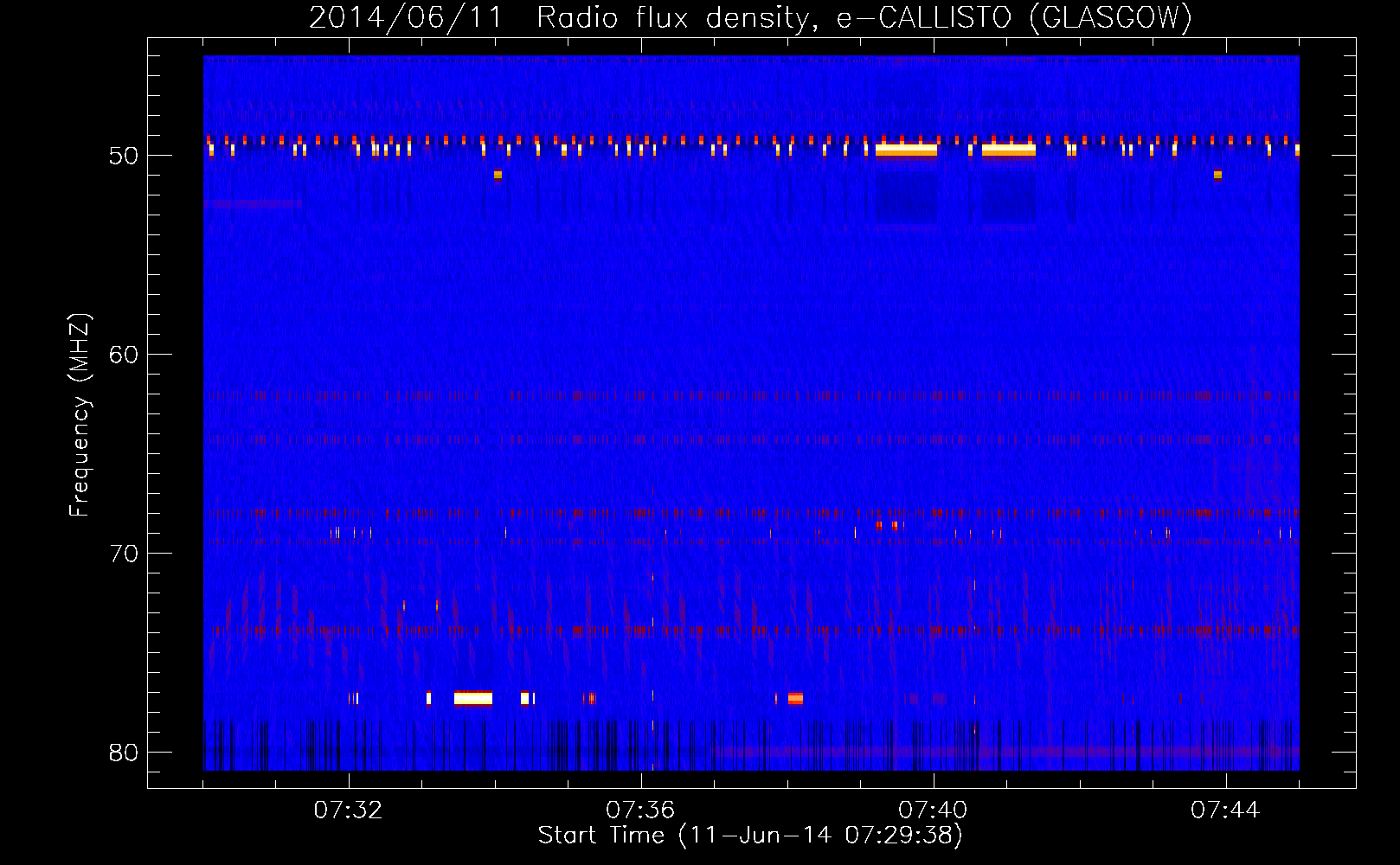Click the 07:36 time tick label

(x=641, y=811)
